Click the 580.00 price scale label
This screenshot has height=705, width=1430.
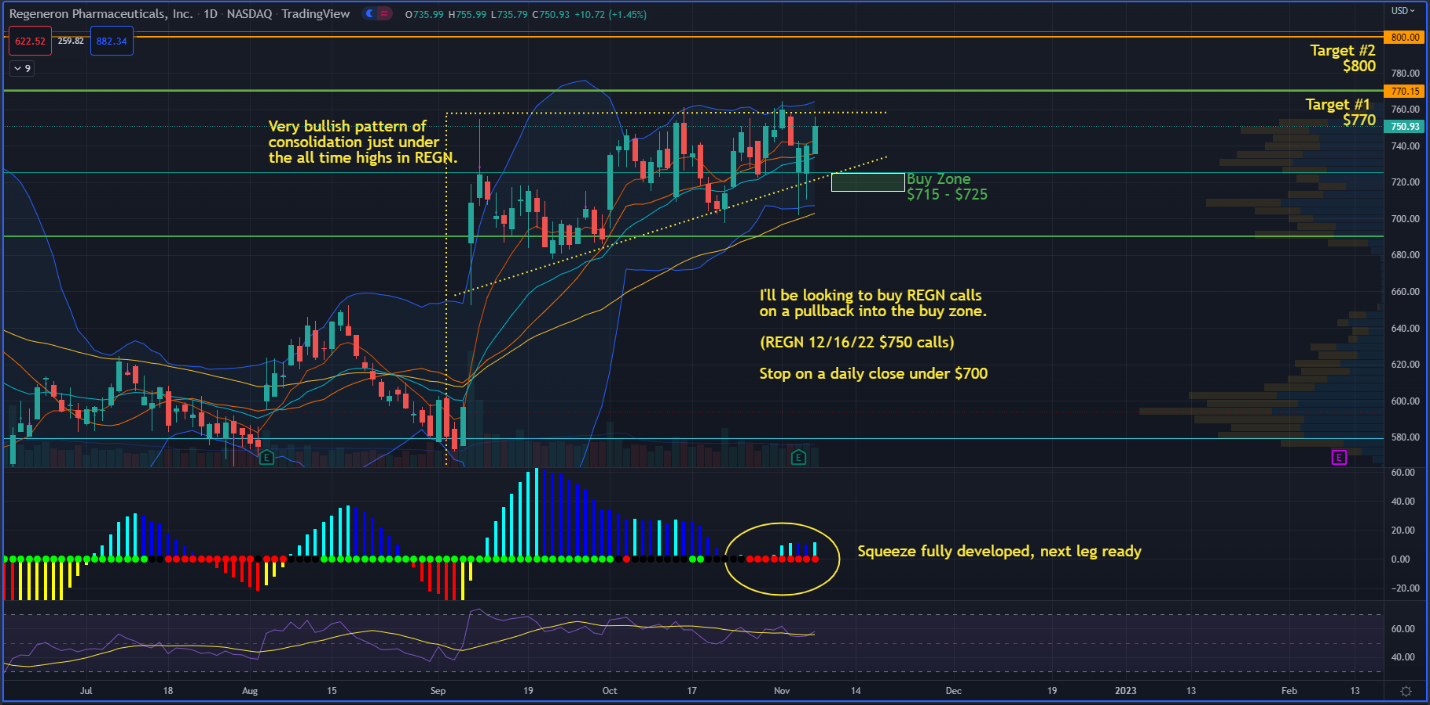pos(1405,437)
